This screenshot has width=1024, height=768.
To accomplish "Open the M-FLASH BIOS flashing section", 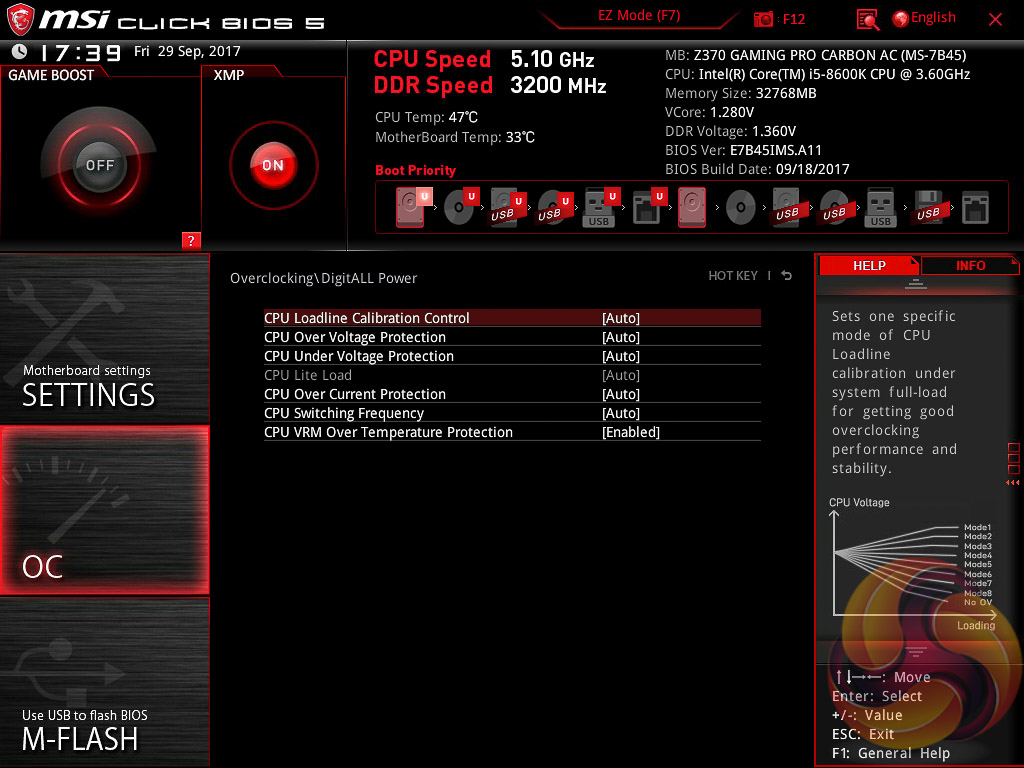I will (104, 682).
